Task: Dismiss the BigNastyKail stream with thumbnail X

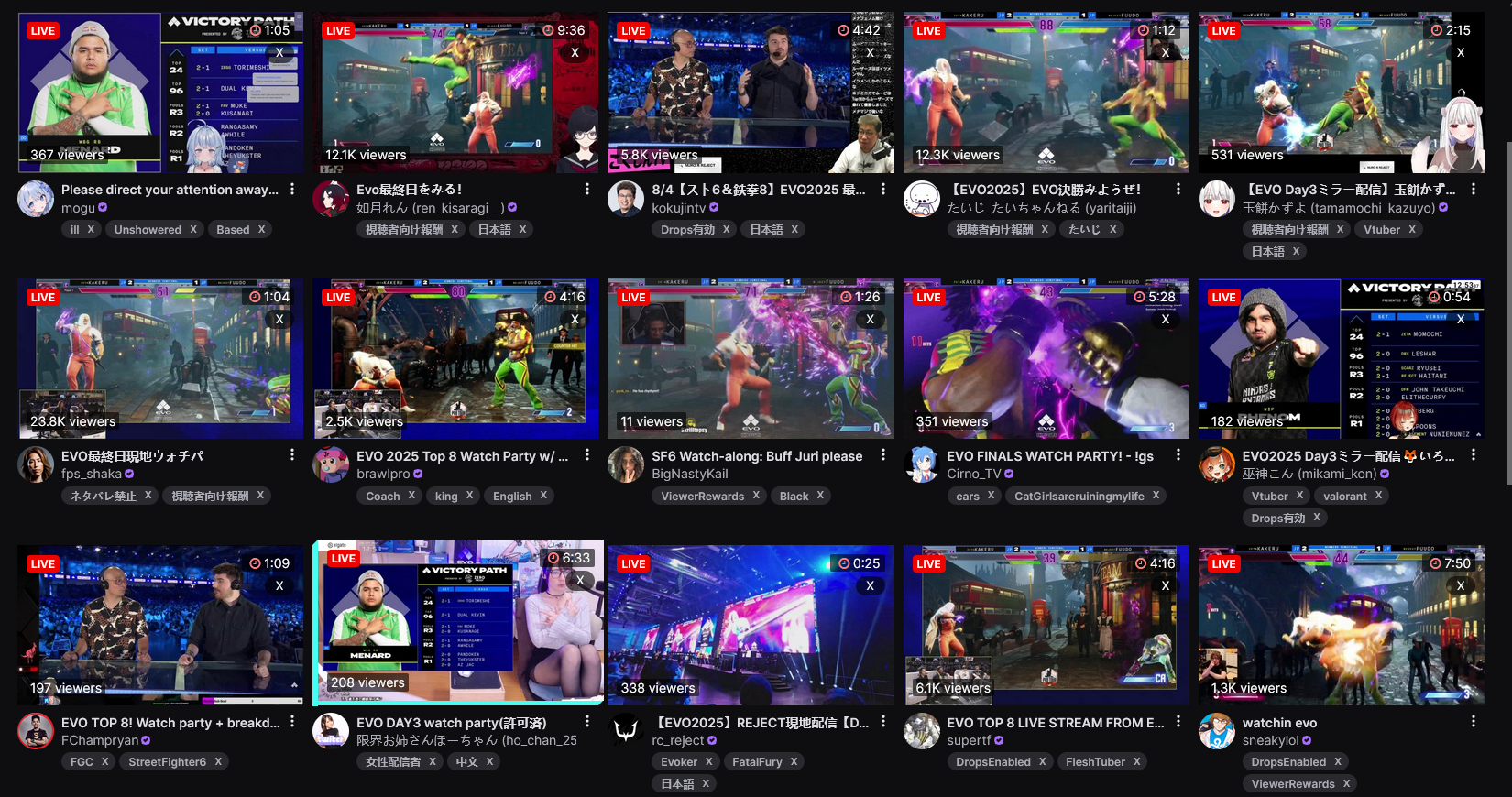Action: (x=870, y=320)
